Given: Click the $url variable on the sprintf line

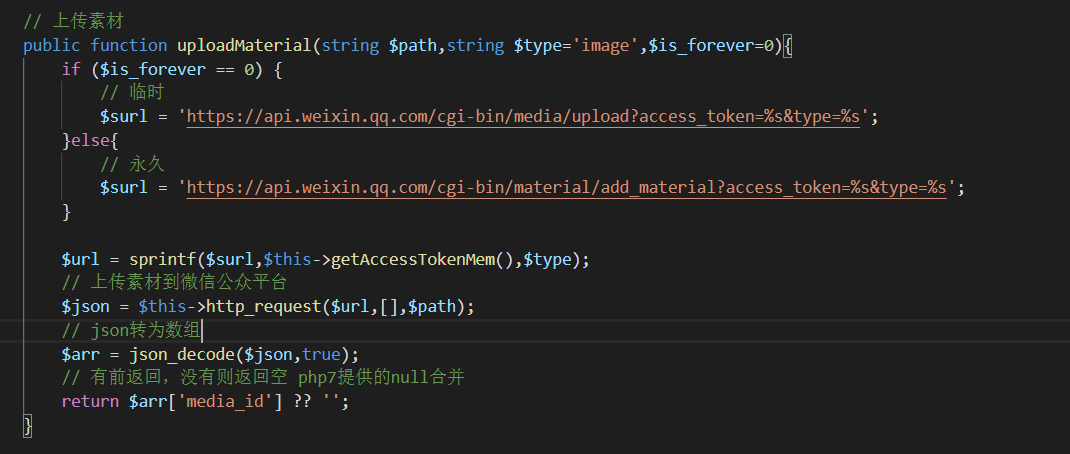Looking at the screenshot, I should (x=81, y=259).
